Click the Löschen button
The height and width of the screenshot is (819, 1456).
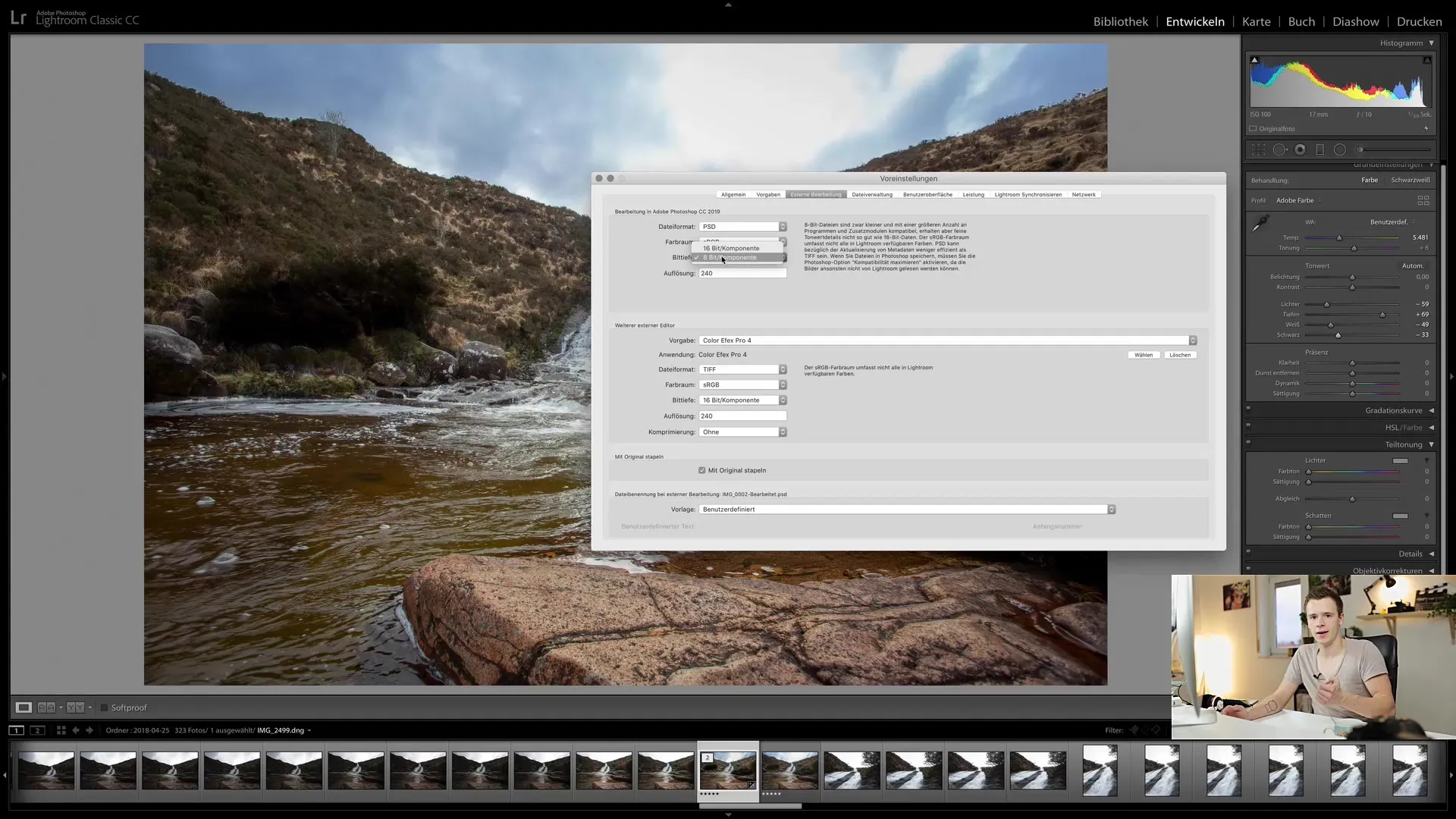[x=1180, y=355]
